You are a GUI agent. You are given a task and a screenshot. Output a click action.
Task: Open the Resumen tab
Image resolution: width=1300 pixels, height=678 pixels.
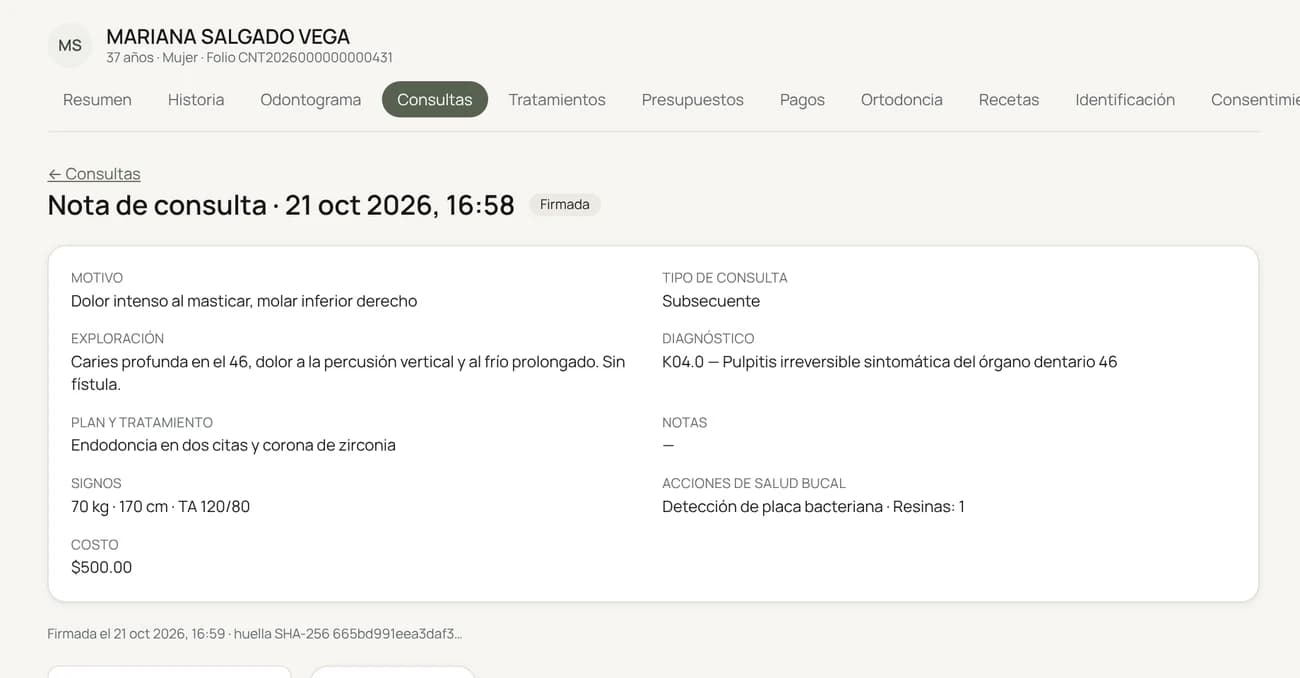(x=97, y=100)
